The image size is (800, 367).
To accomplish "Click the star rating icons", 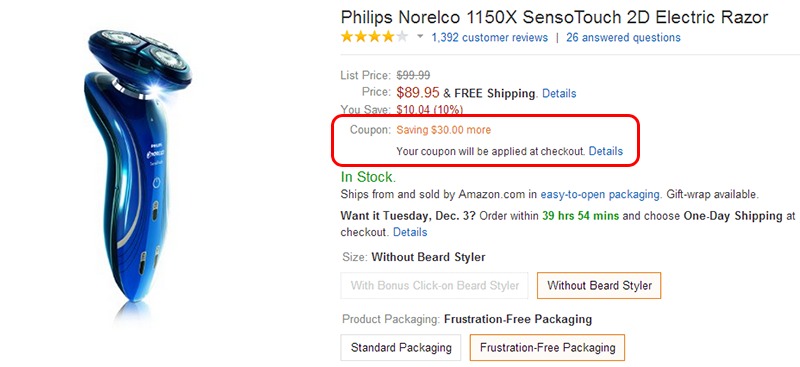I will (374, 37).
